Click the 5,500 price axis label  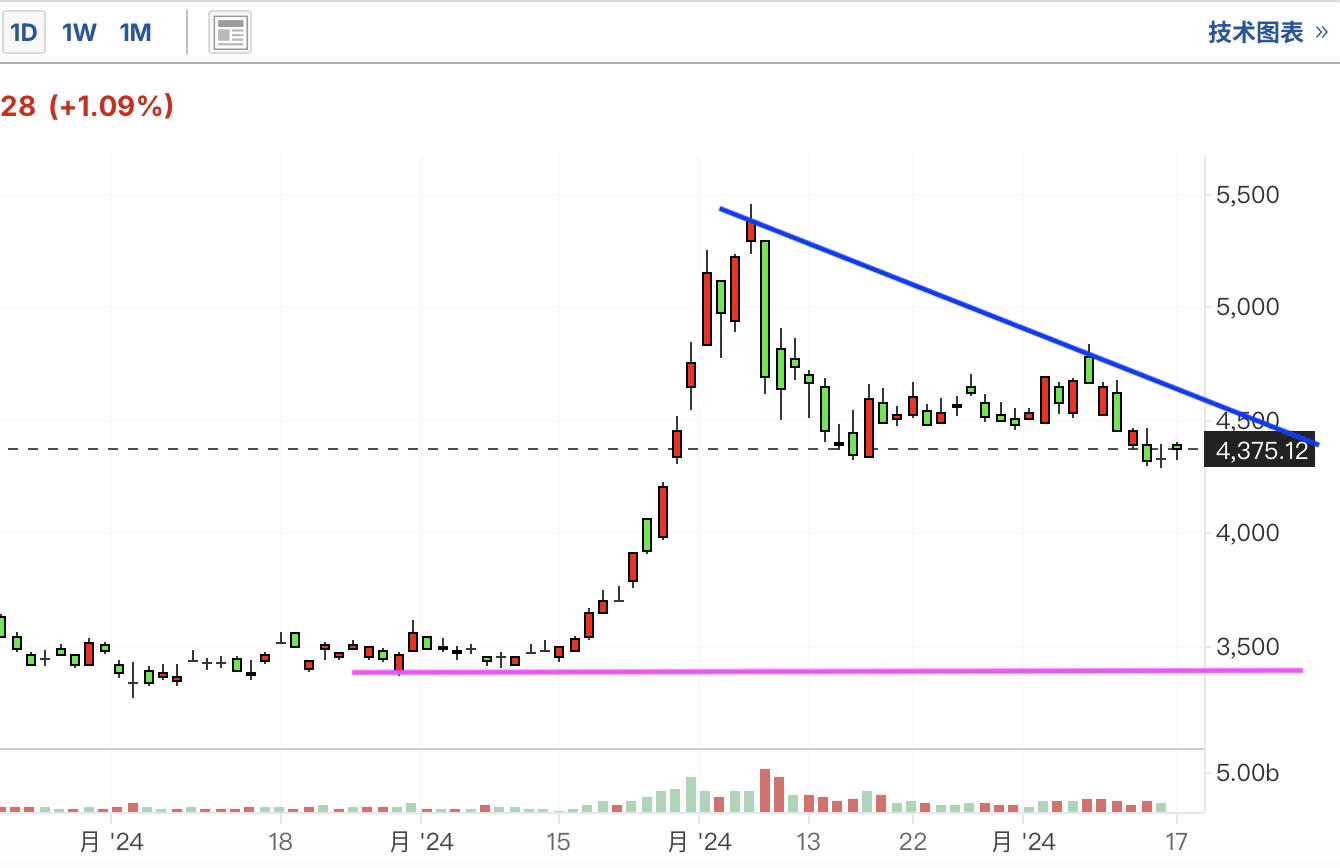point(1247,194)
